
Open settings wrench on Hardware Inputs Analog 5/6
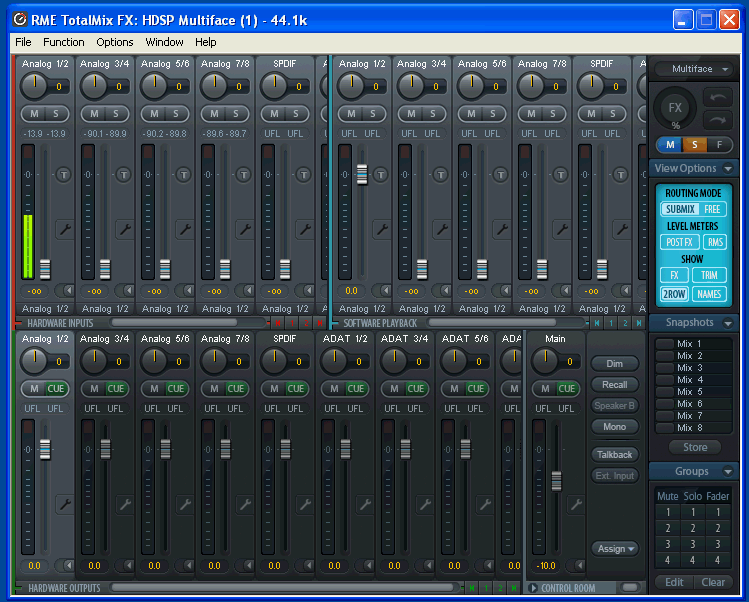point(185,229)
